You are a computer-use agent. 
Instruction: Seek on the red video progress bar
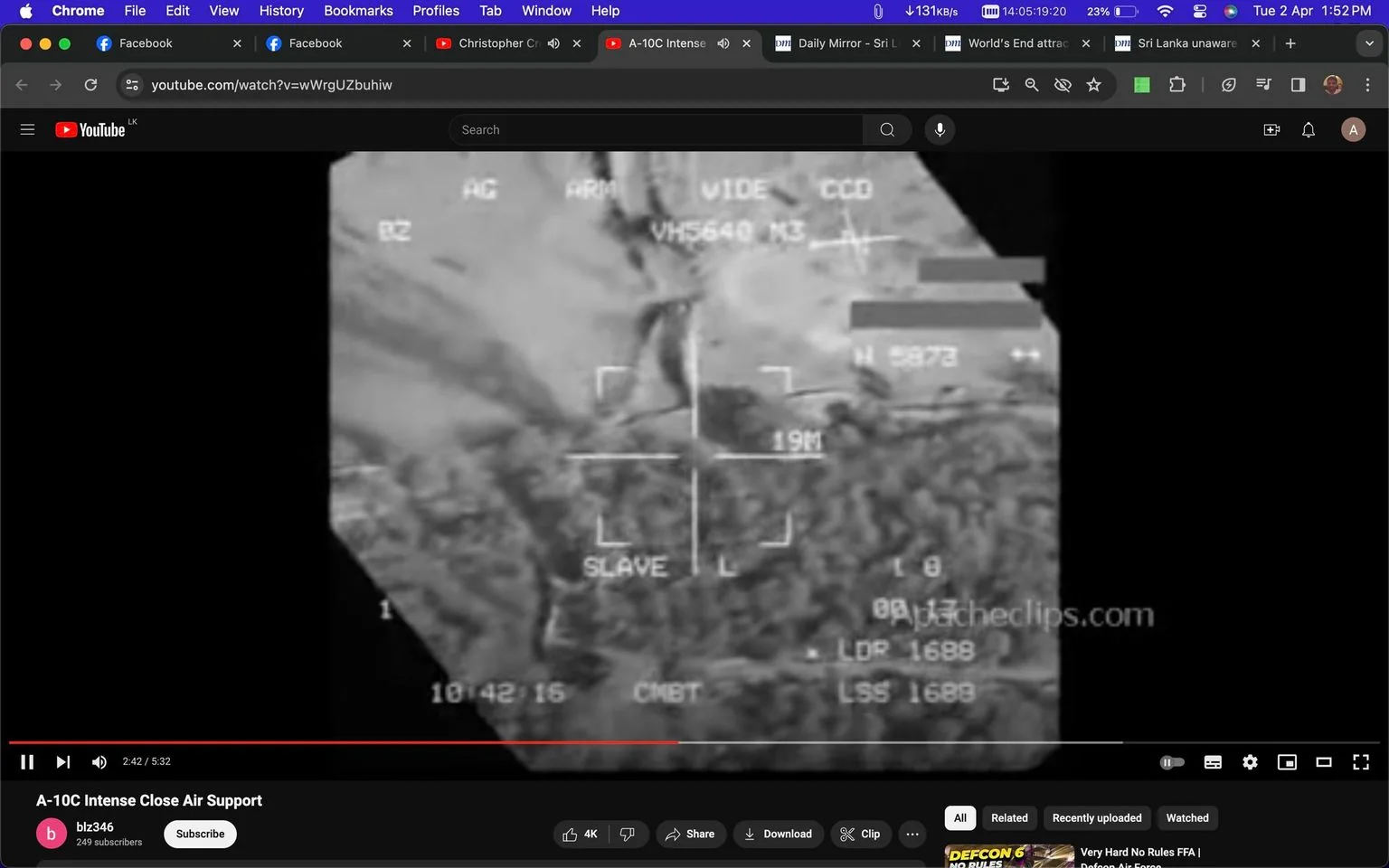click(344, 742)
